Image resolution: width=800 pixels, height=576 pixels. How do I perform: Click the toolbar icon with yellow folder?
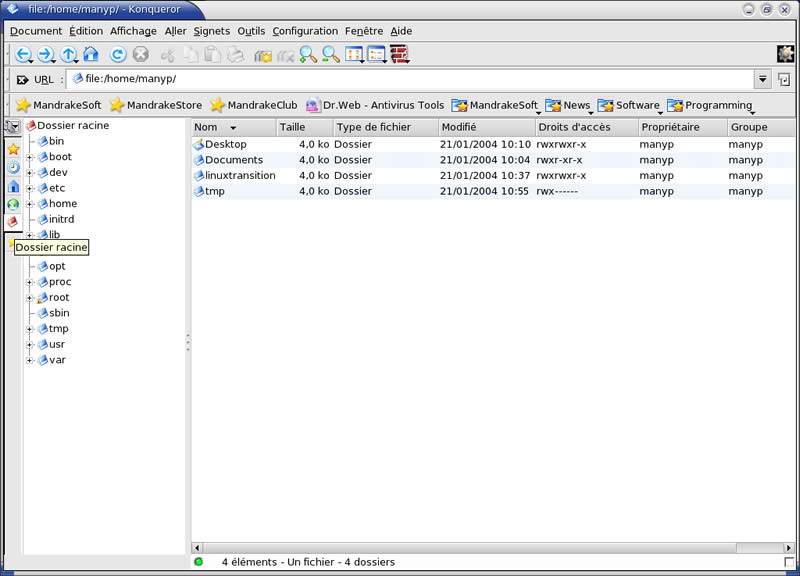coord(263,55)
